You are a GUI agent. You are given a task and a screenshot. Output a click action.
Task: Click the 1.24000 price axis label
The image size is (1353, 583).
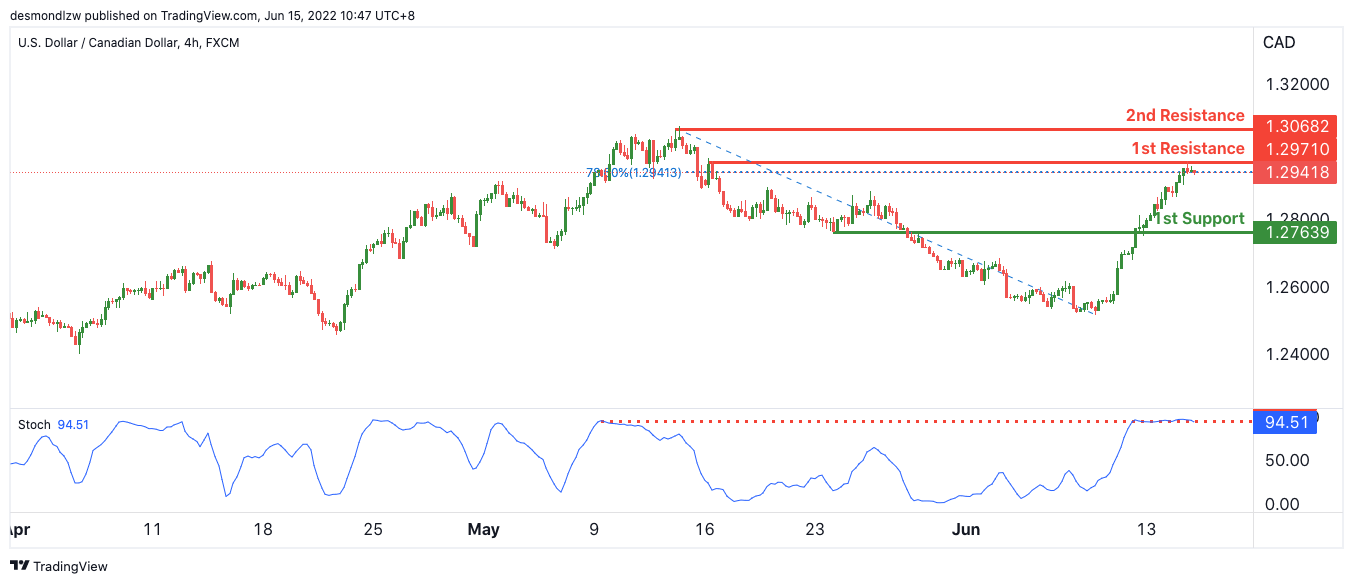[1296, 354]
